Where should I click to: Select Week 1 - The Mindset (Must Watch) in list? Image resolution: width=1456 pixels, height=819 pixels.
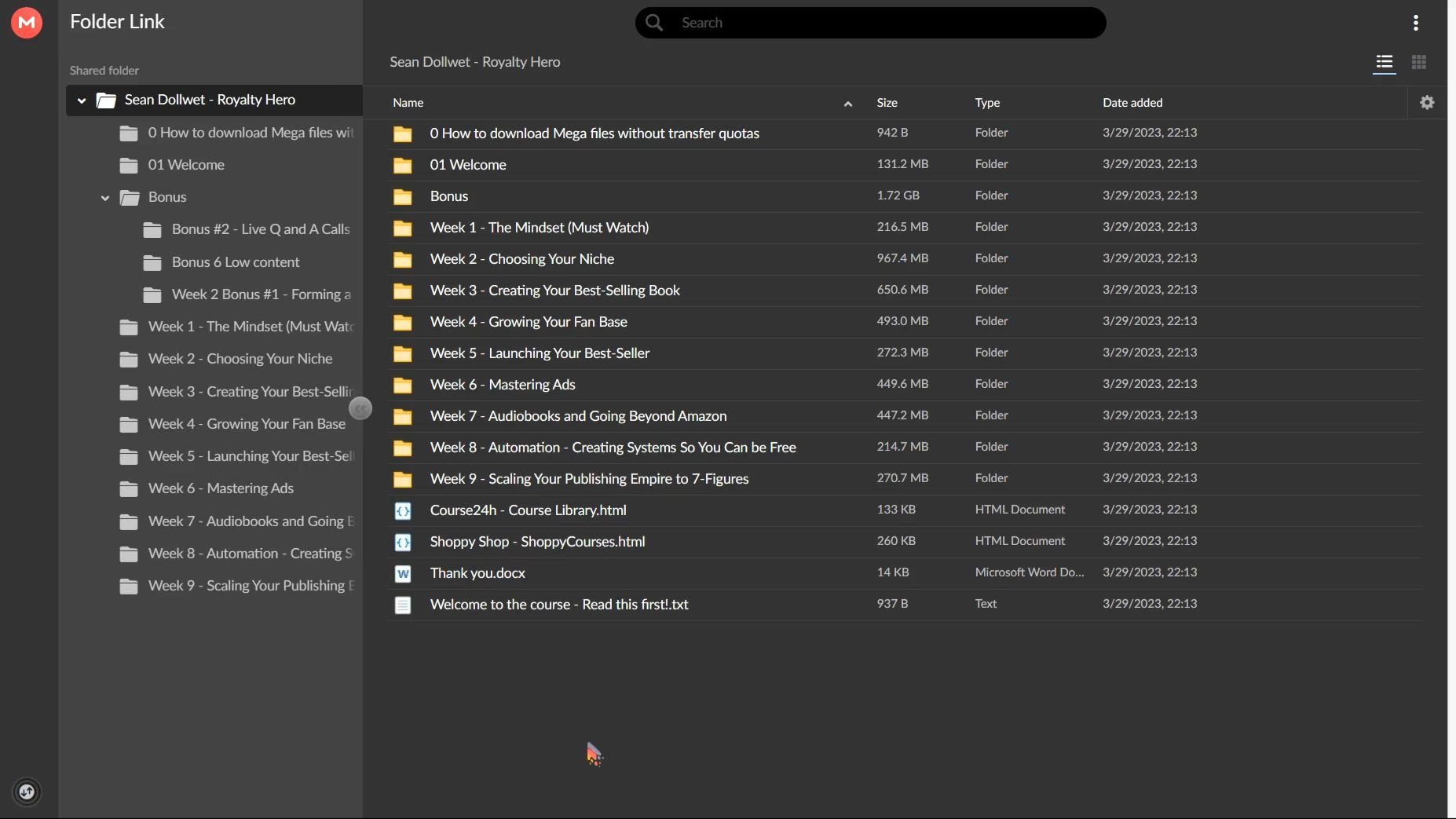(540, 228)
